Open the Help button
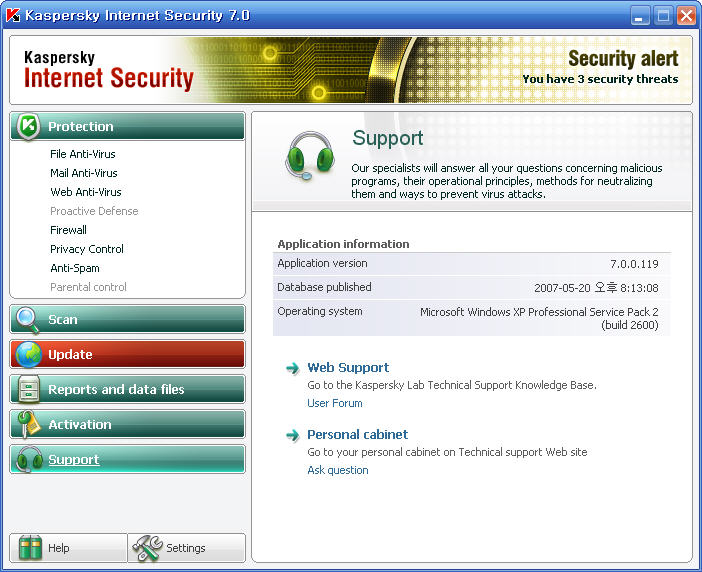 (x=68, y=548)
